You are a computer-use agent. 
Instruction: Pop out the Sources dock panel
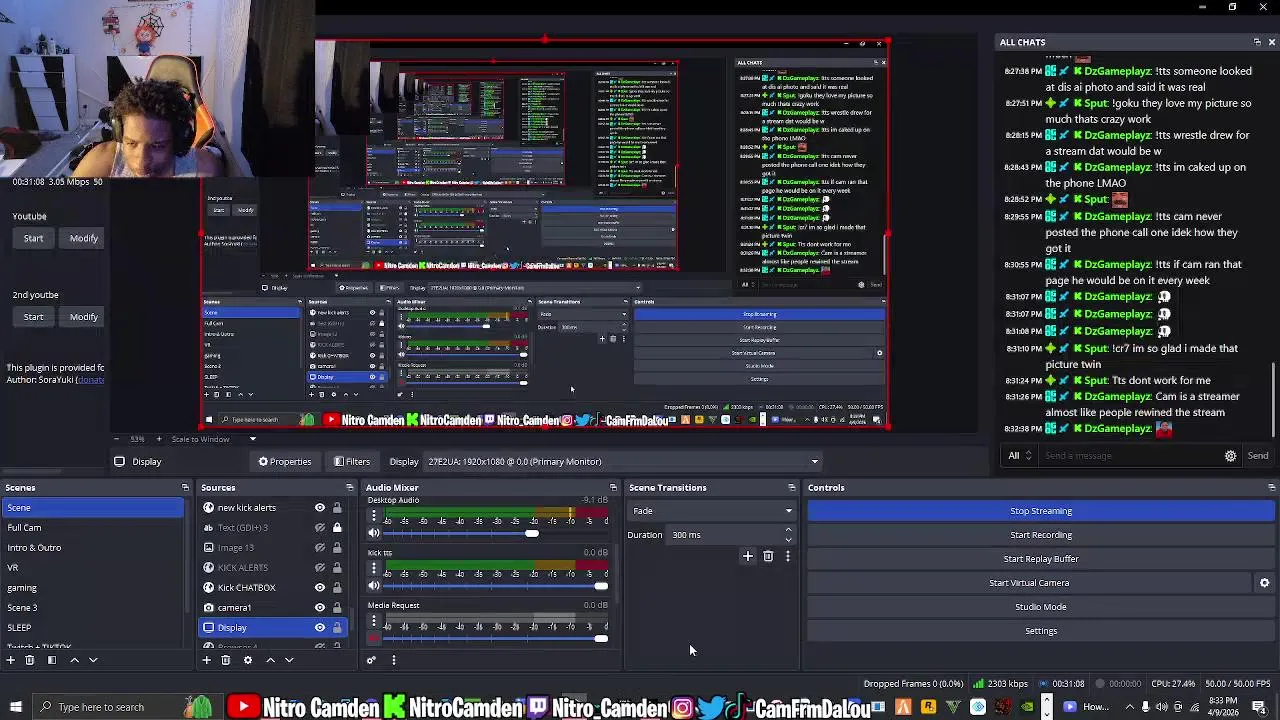click(350, 488)
